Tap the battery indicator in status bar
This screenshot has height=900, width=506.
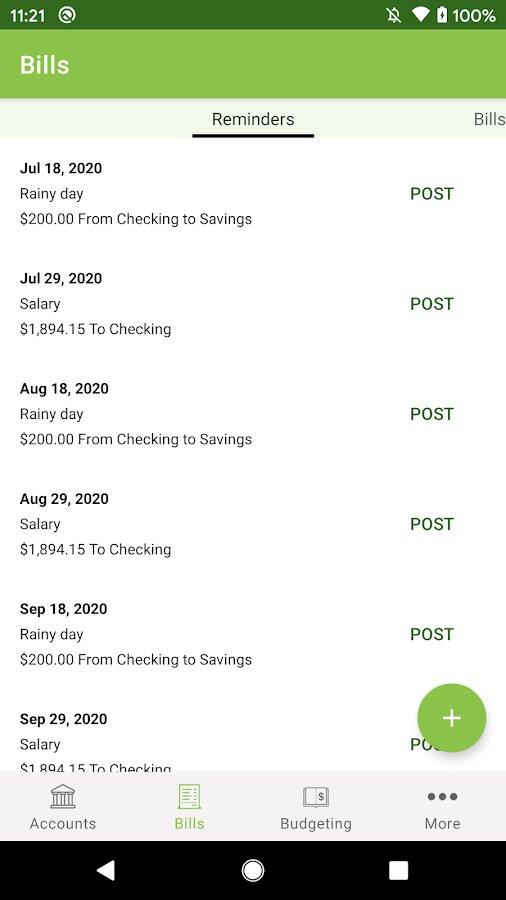pos(442,15)
